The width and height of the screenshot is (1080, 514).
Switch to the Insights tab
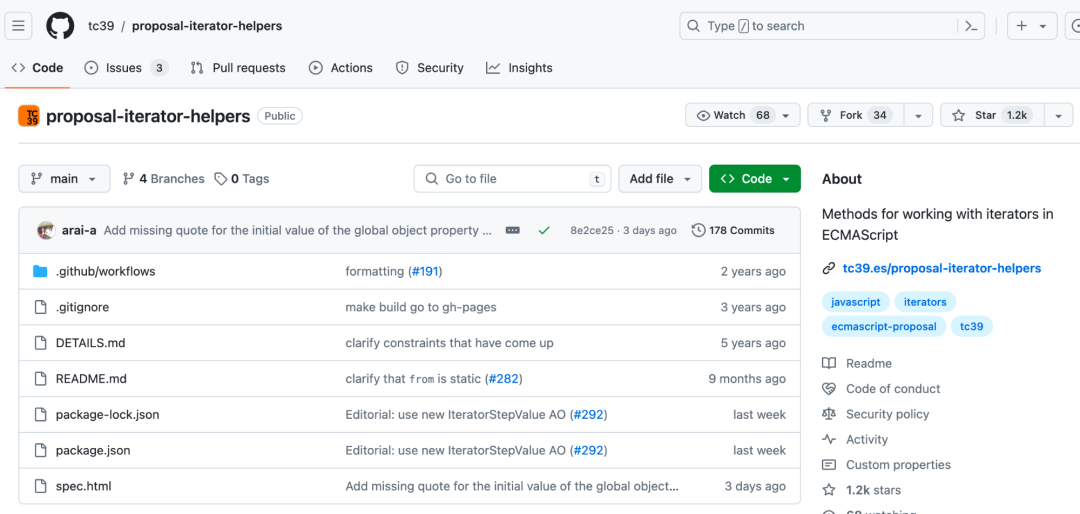click(x=519, y=68)
